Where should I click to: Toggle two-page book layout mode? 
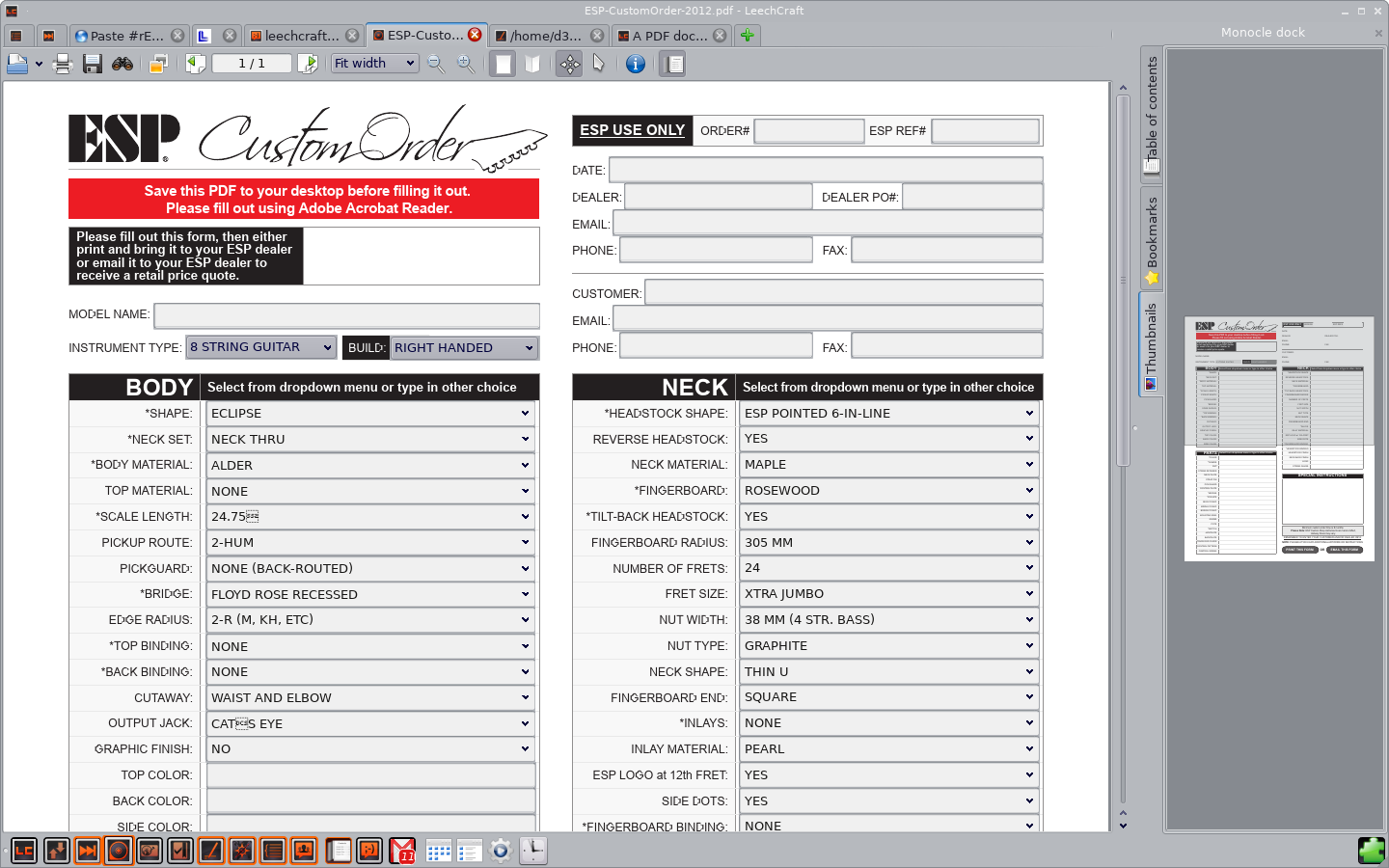coord(532,64)
